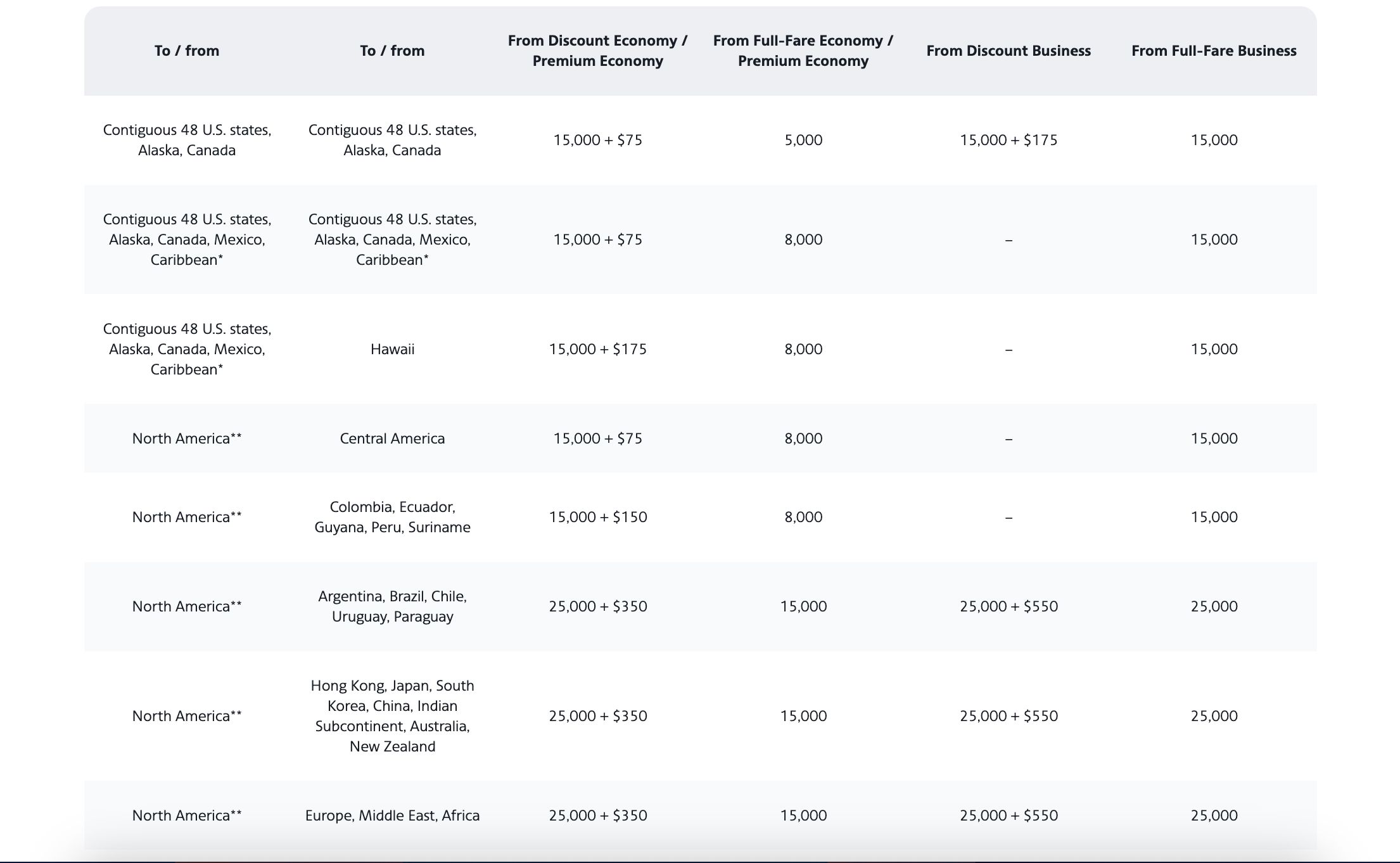Click the 'Europe, Middle East, Africa' cell
Image resolution: width=1400 pixels, height=863 pixels.
tap(392, 815)
